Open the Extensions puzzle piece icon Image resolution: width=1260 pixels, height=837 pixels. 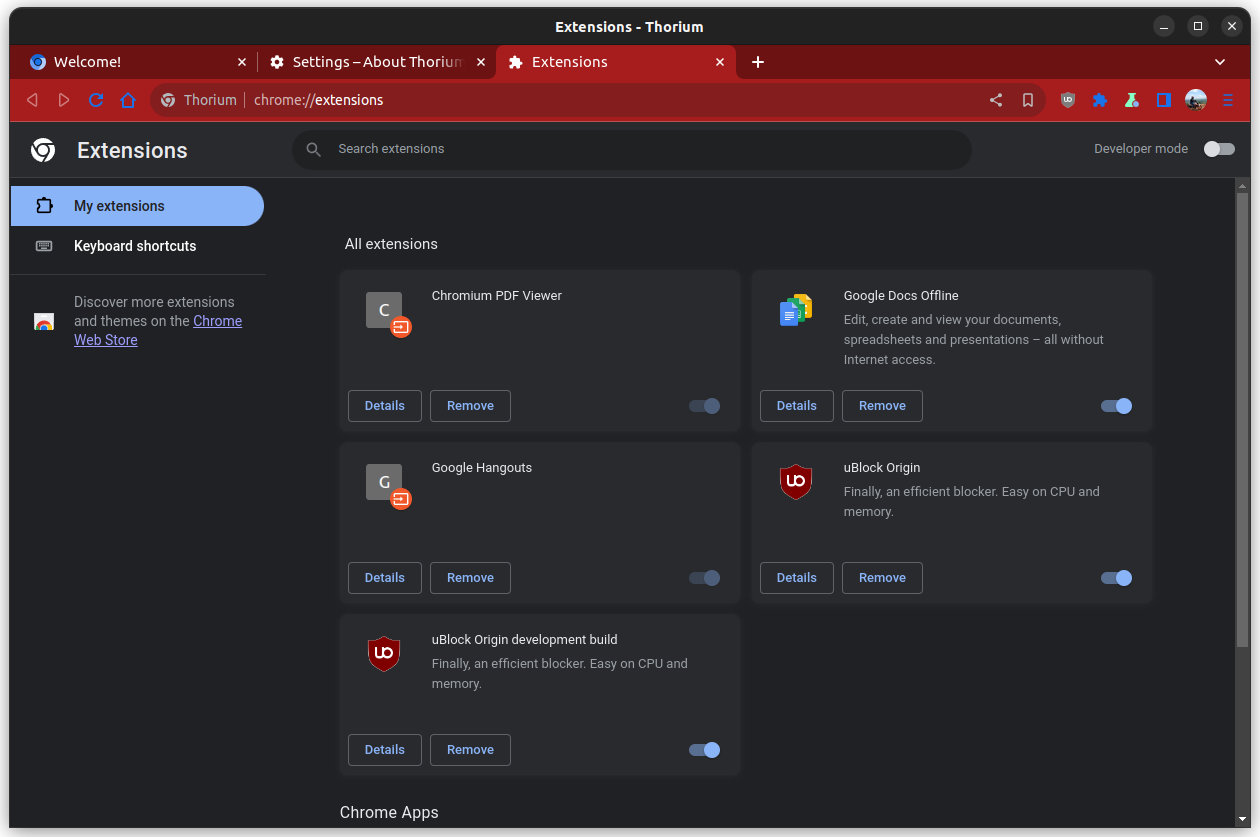pos(1100,100)
